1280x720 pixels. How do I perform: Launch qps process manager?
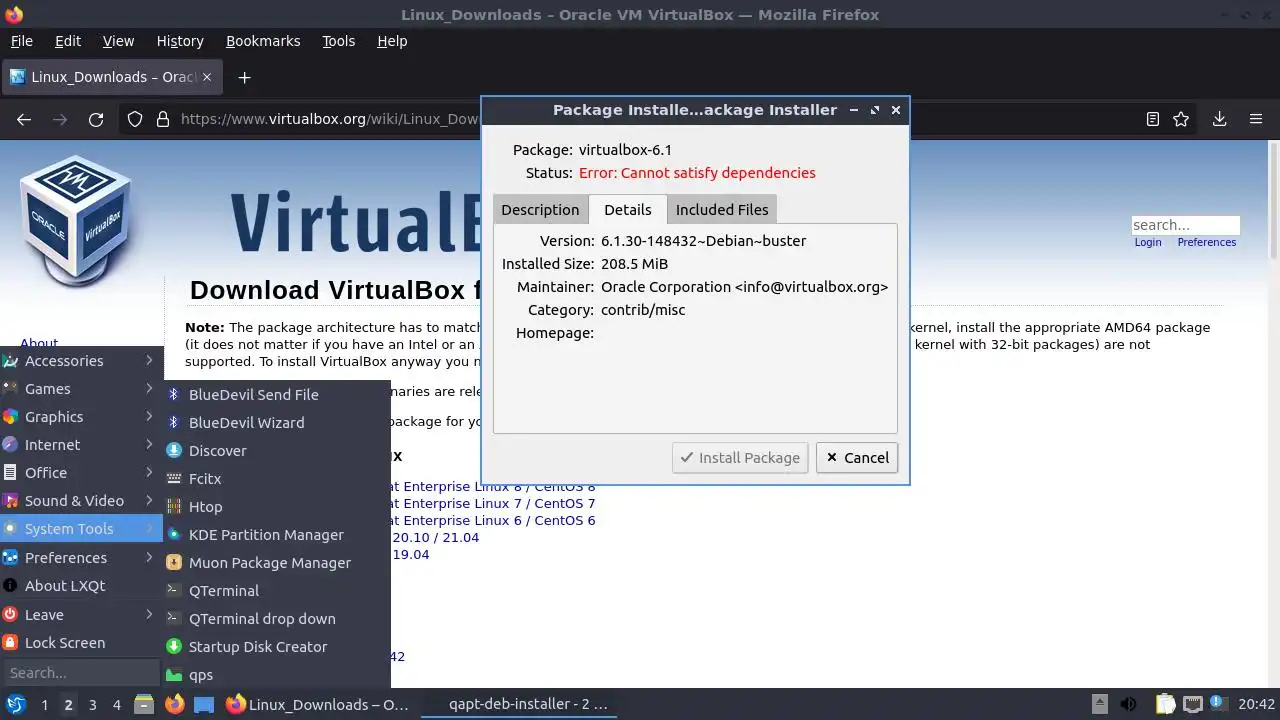click(x=277, y=675)
